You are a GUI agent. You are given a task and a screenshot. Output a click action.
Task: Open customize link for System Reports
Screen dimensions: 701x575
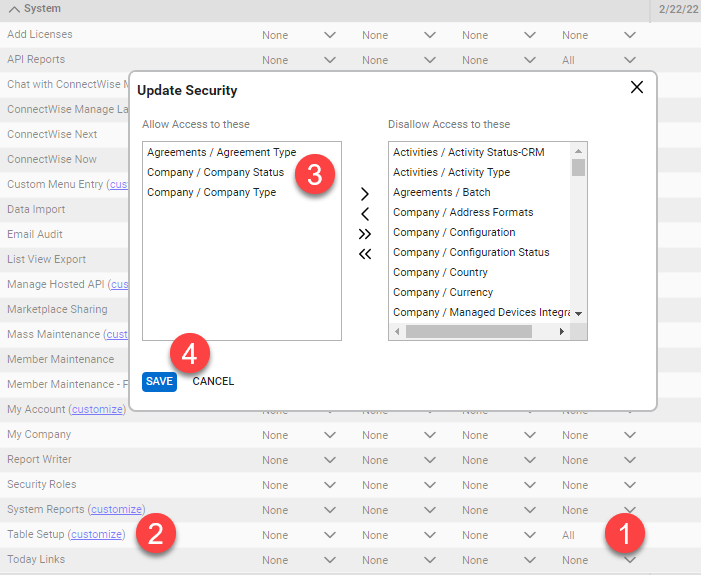tap(116, 510)
